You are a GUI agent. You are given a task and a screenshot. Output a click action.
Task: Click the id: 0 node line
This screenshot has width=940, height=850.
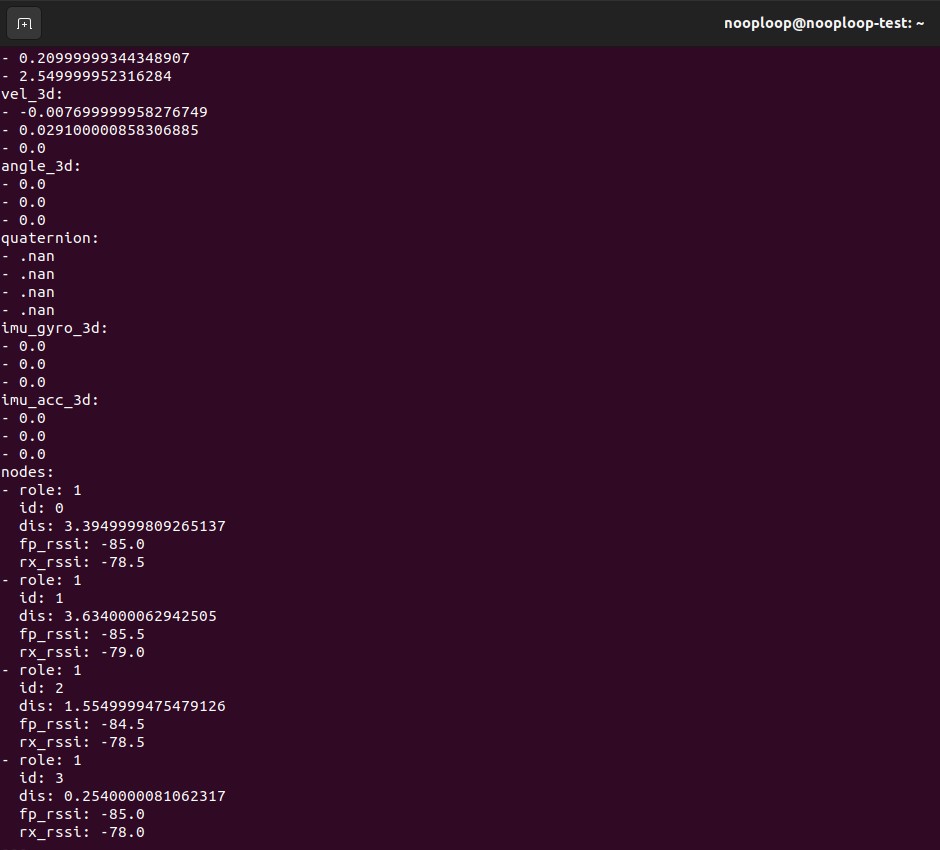[x=41, y=508]
